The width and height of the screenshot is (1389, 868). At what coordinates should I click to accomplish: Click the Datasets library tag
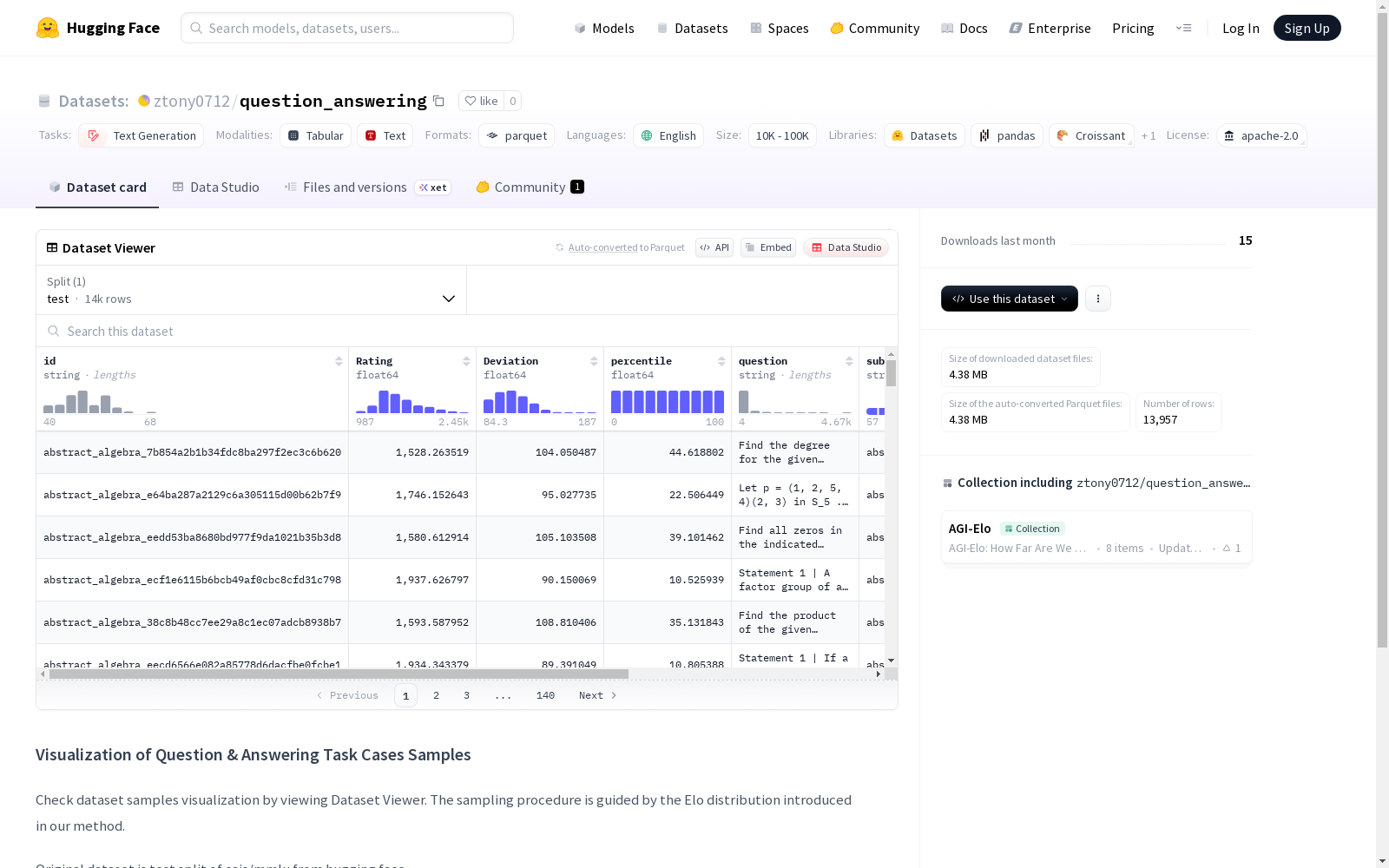(925, 135)
